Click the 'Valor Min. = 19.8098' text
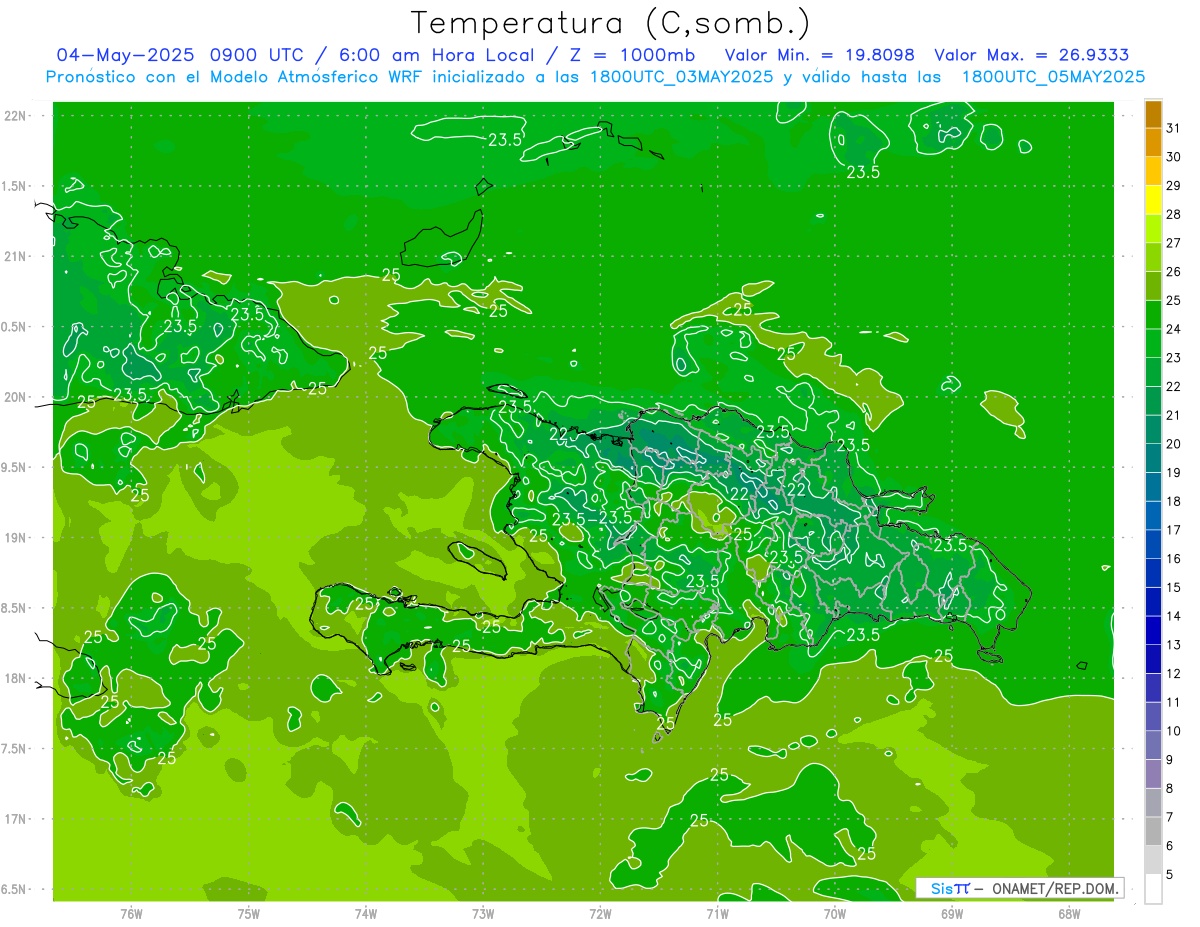 820,54
